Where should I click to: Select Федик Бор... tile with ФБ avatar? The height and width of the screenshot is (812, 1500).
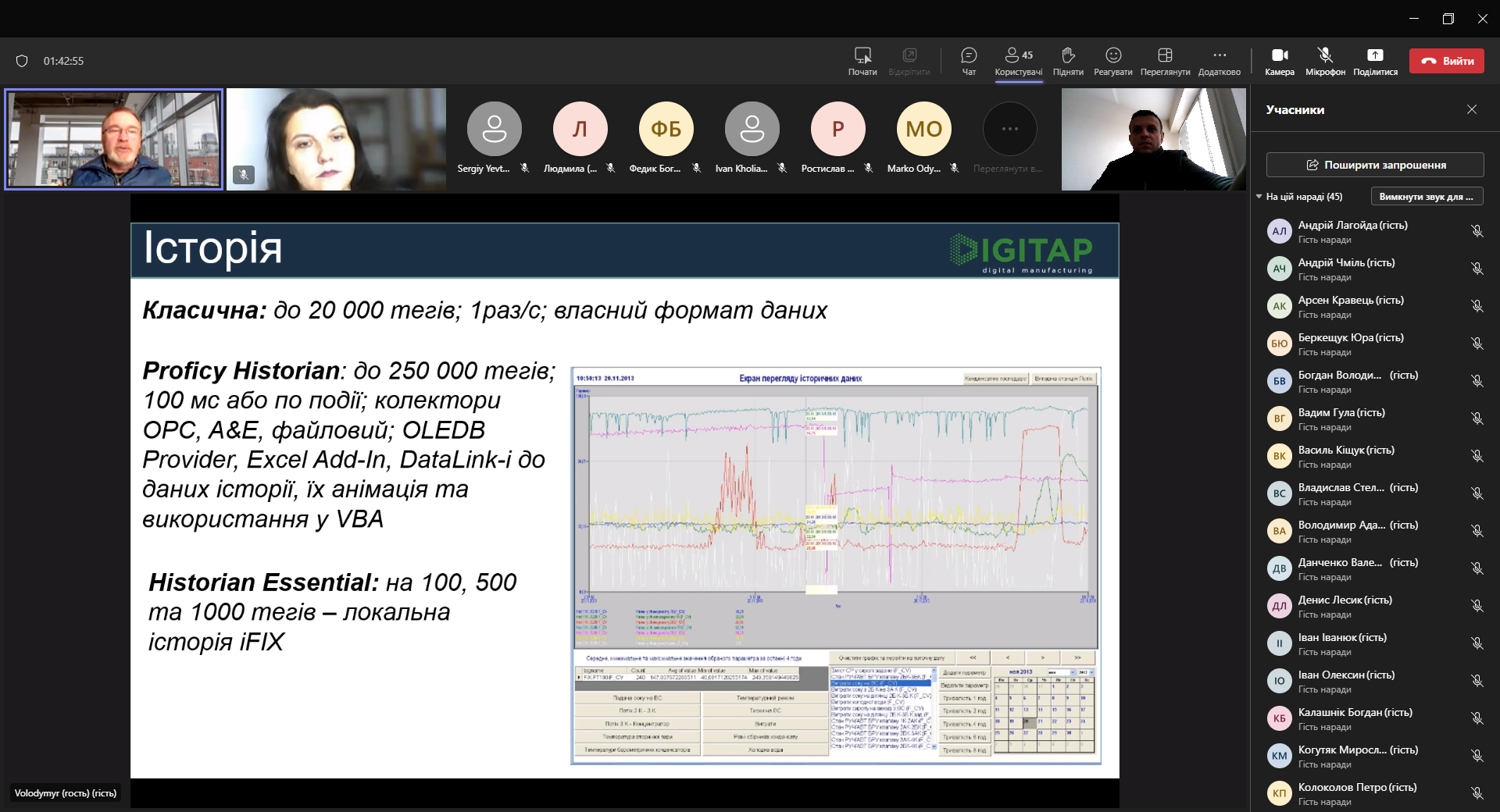[666, 138]
